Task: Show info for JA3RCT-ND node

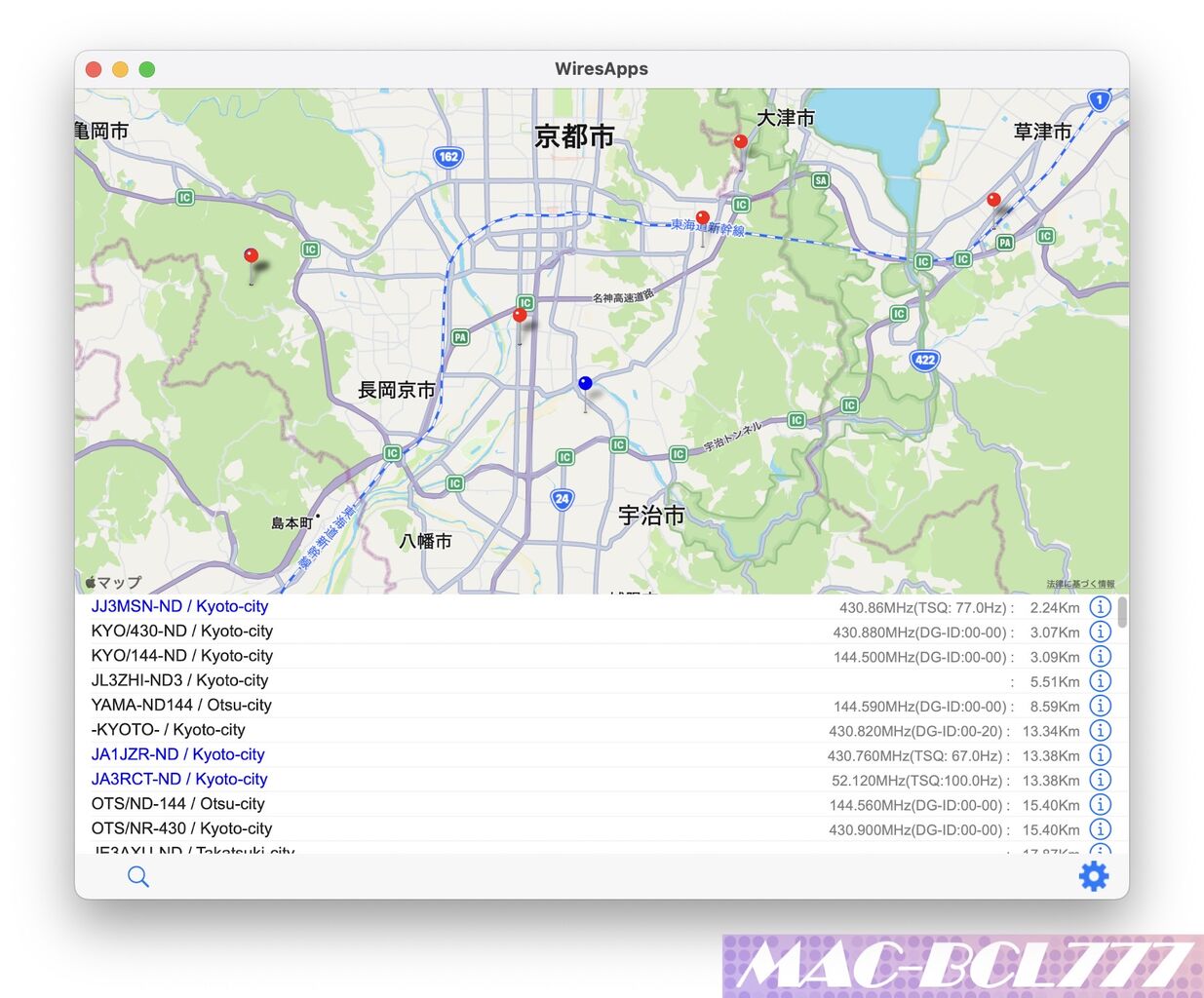Action: pyautogui.click(x=1100, y=780)
